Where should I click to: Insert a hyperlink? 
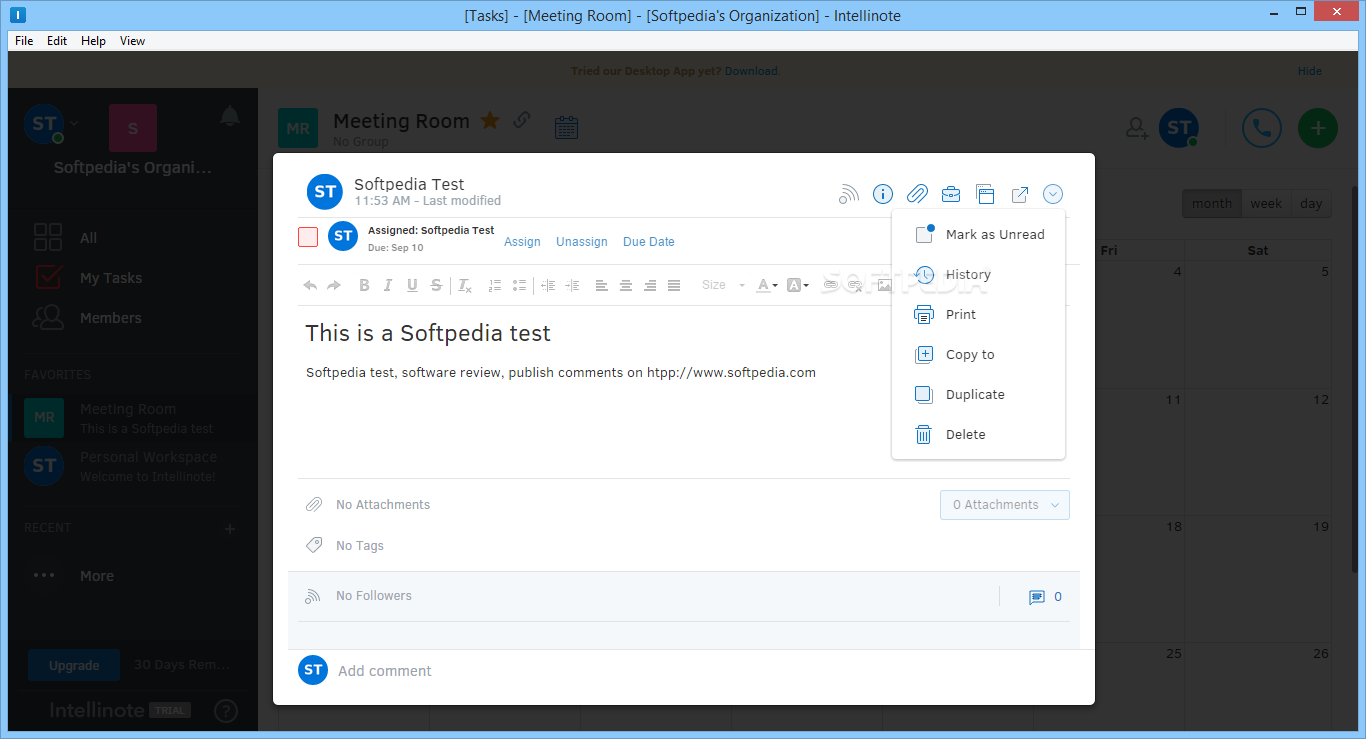(830, 285)
